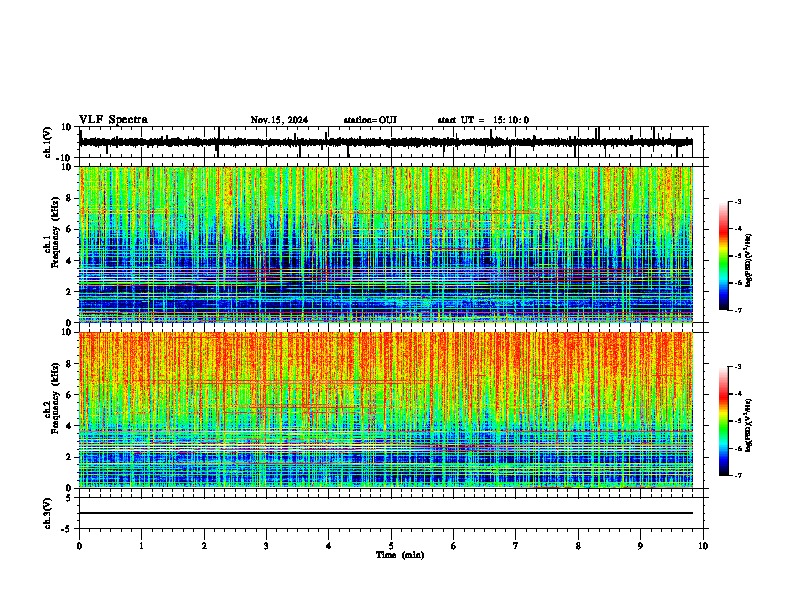This screenshot has width=792, height=612.
Task: Click the "ch.1(V)" waveform axis label
Action: click(48, 142)
